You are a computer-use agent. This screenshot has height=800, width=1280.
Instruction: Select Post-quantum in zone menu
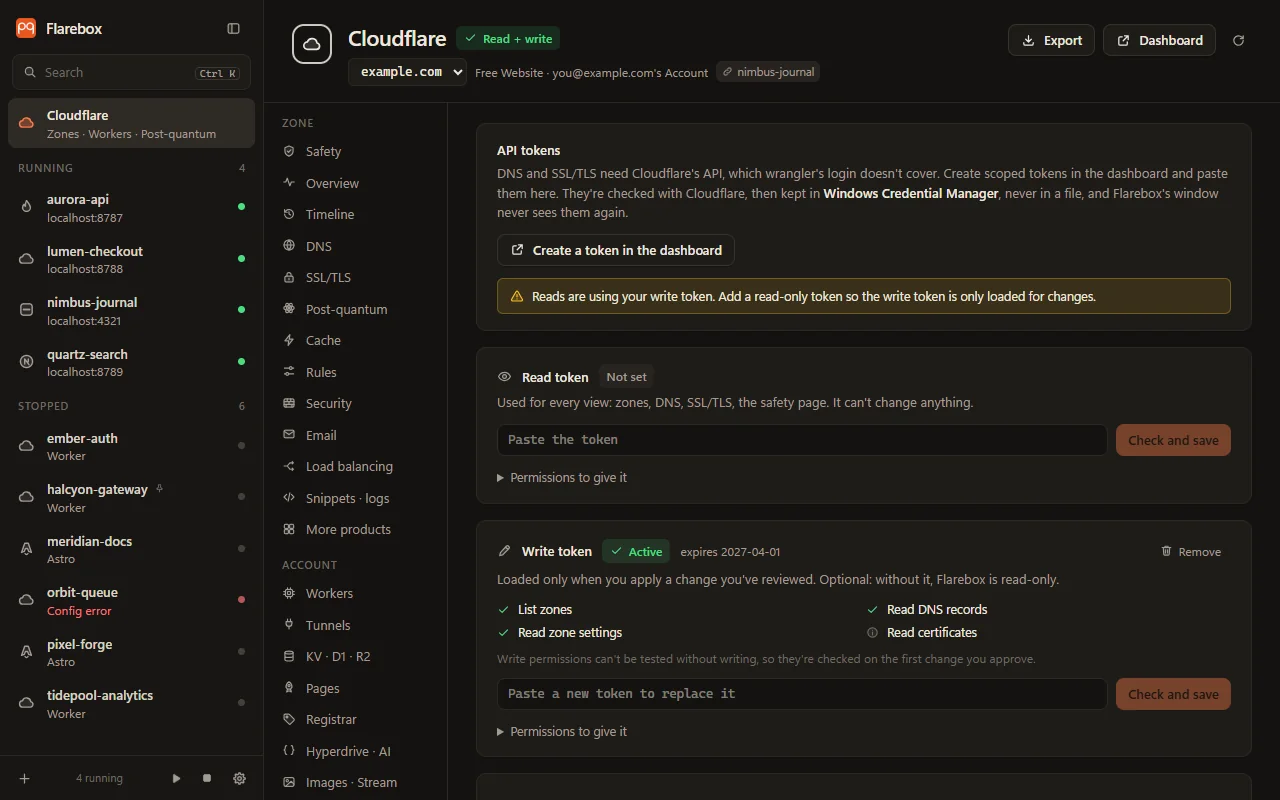point(358,309)
